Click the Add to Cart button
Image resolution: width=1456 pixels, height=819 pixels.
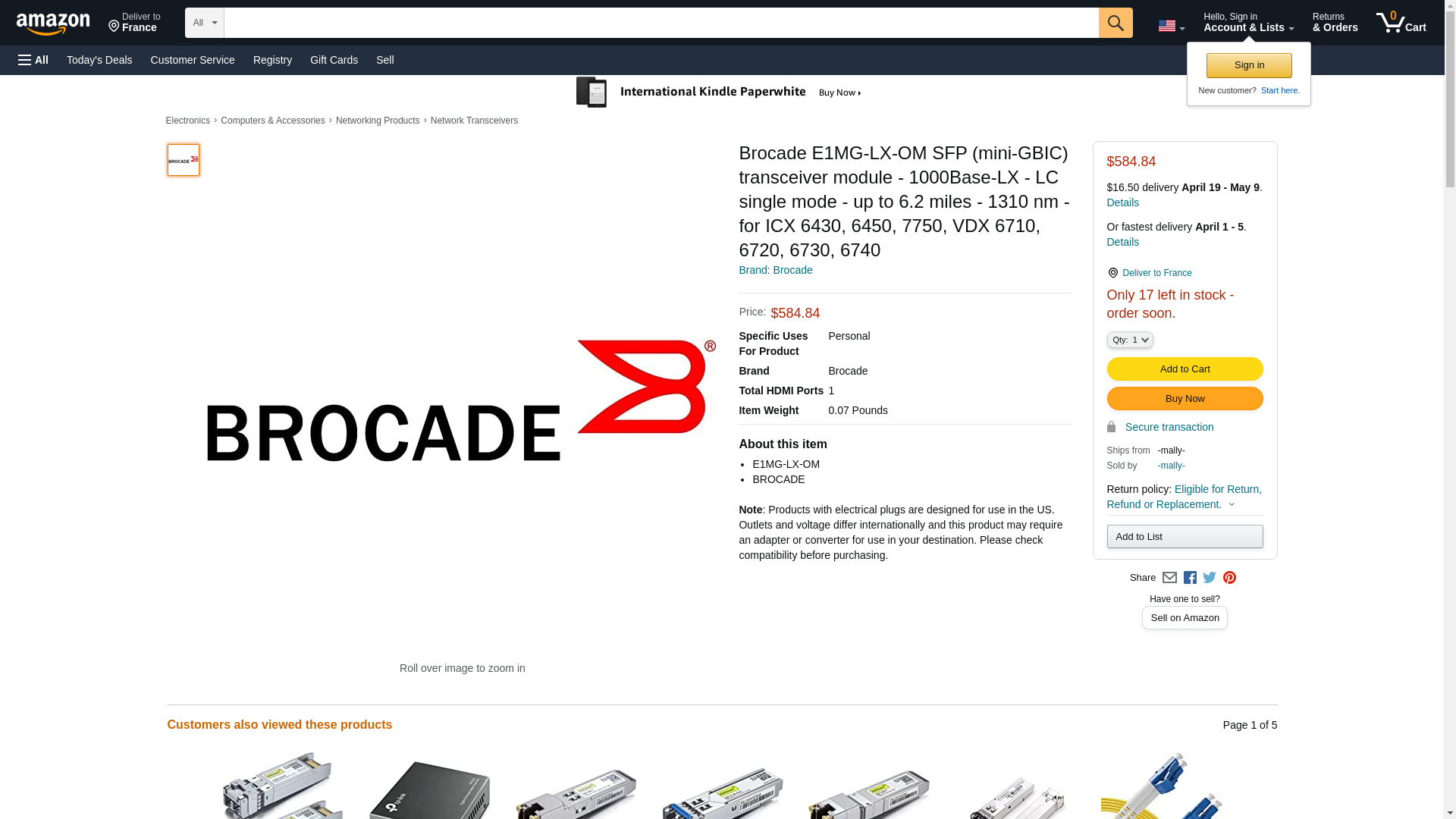tap(1185, 369)
